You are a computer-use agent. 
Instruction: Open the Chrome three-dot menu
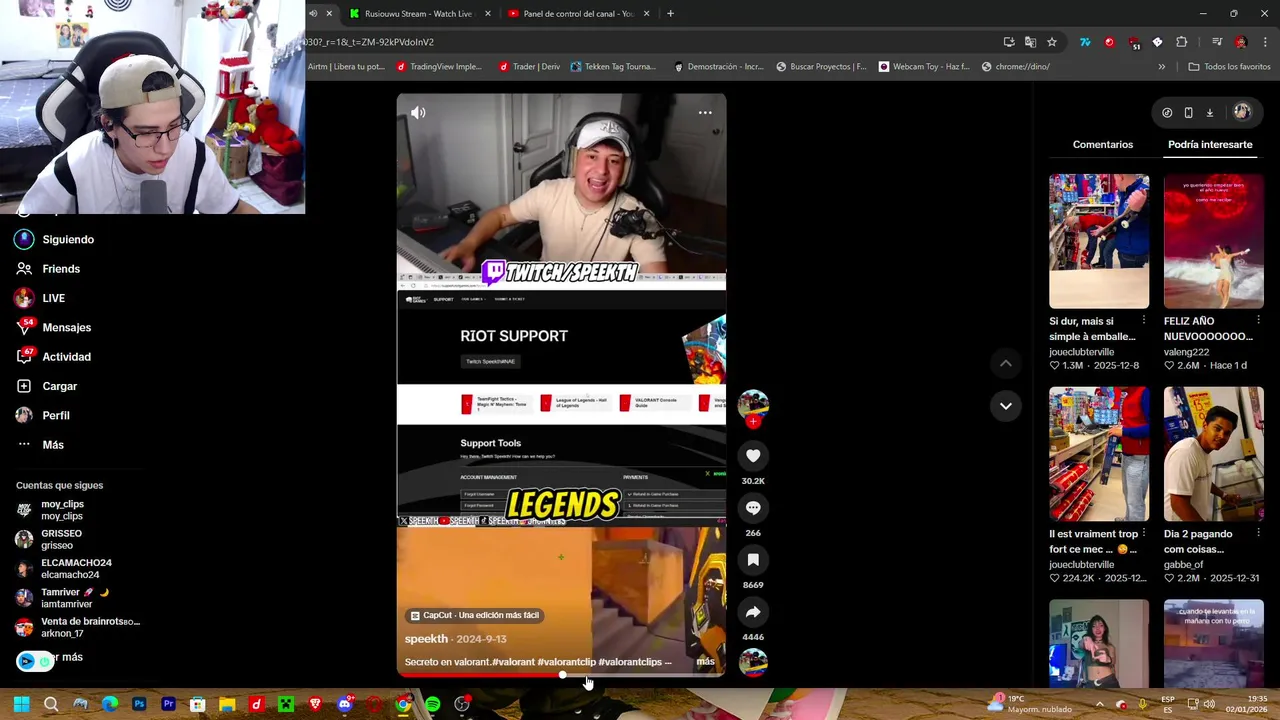(x=1265, y=42)
